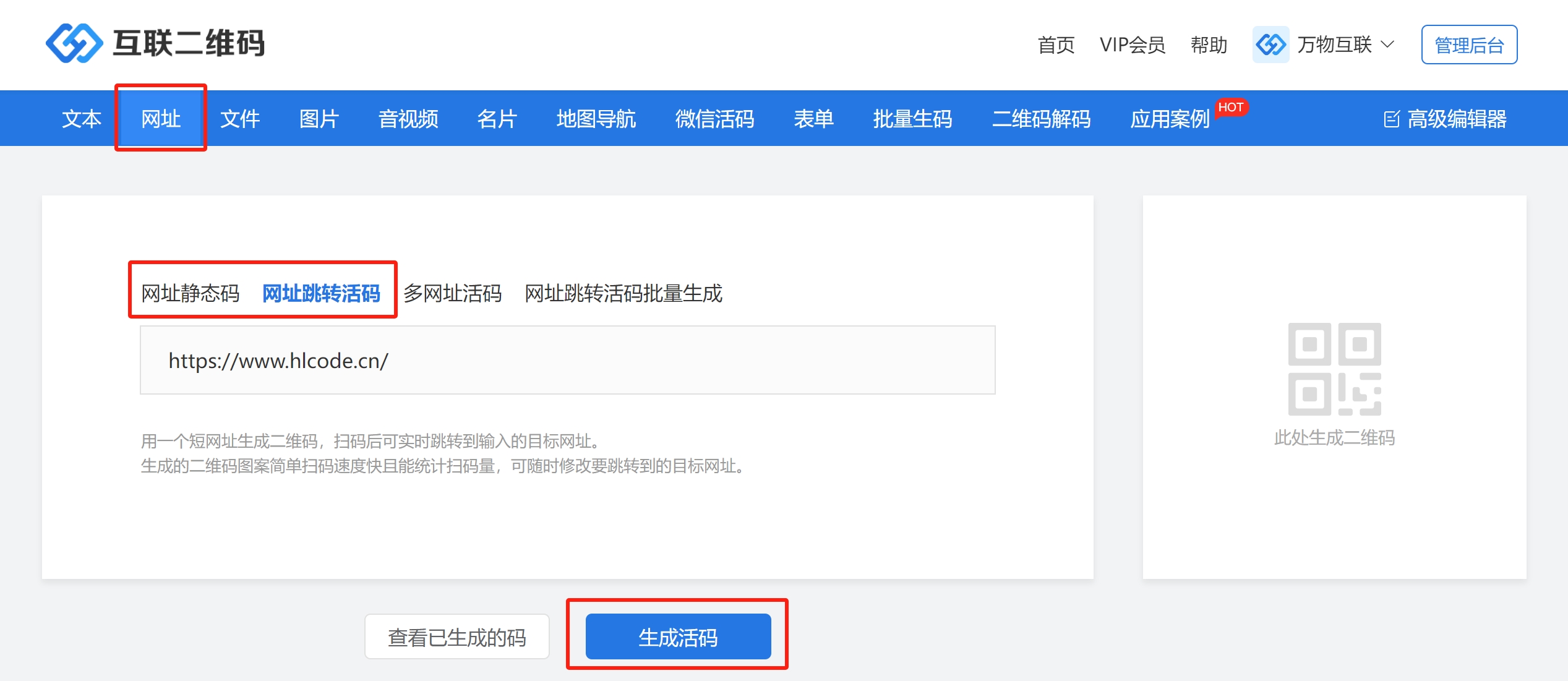The width and height of the screenshot is (1568, 681).
Task: Select the 微信活码 tab
Action: pos(715,119)
